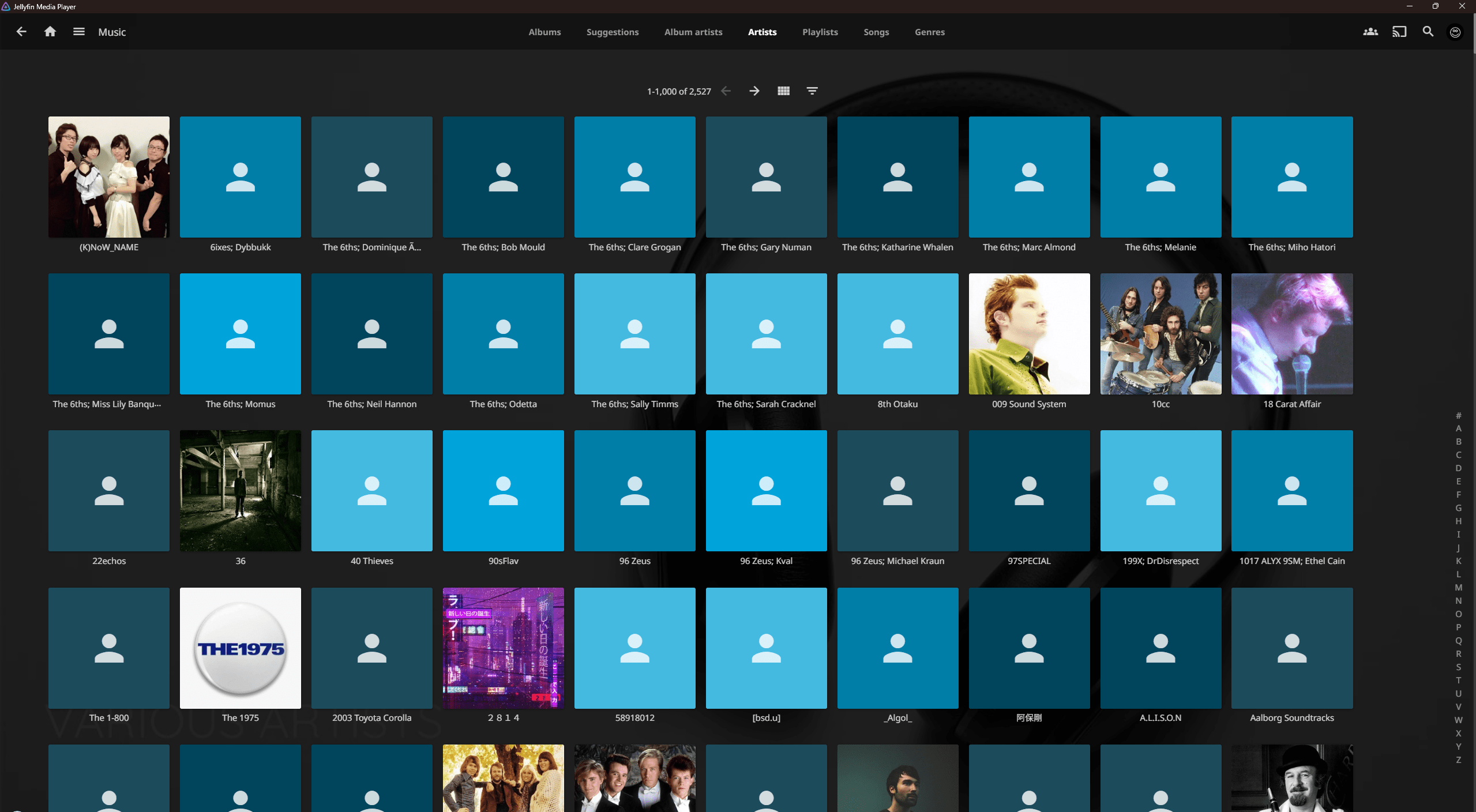This screenshot has width=1476, height=812.
Task: Click the back arrow icon
Action: coord(21,32)
